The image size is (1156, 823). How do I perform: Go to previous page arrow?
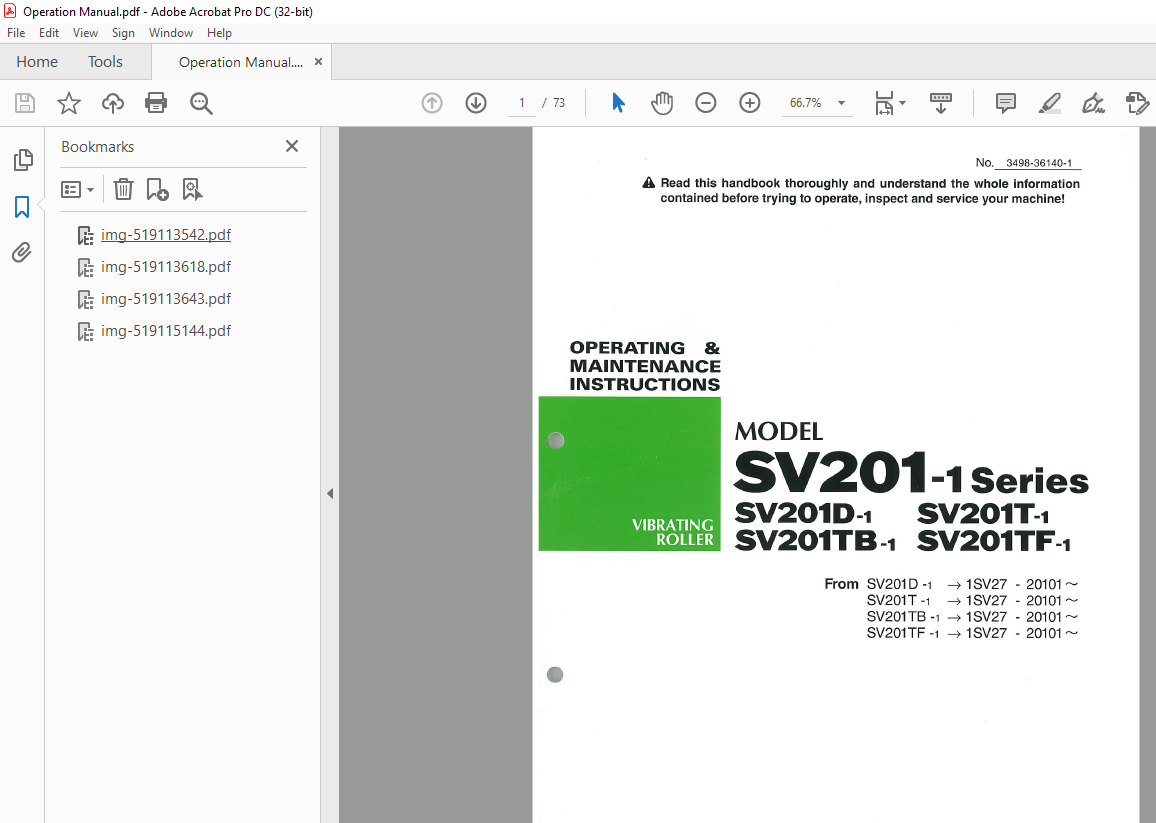click(432, 103)
